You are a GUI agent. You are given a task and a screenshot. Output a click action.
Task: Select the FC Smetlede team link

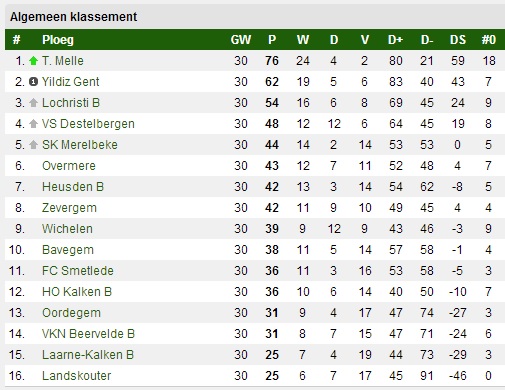pos(78,271)
